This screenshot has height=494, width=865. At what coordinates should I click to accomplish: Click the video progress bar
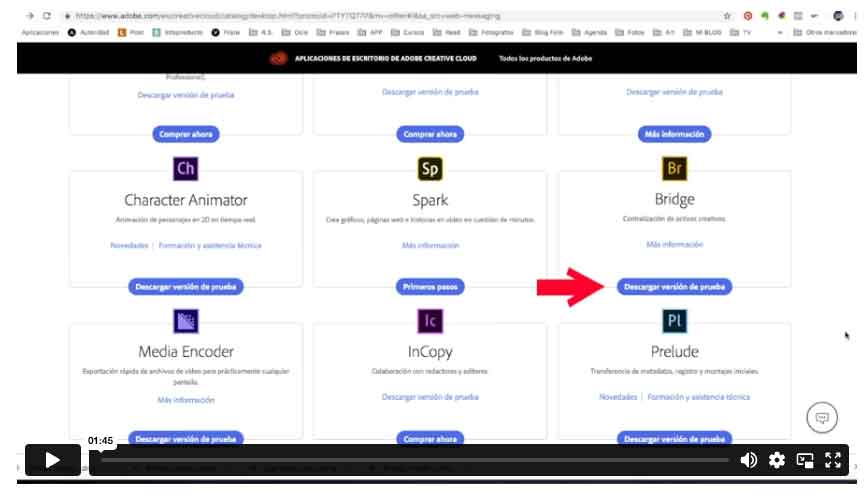click(x=414, y=460)
